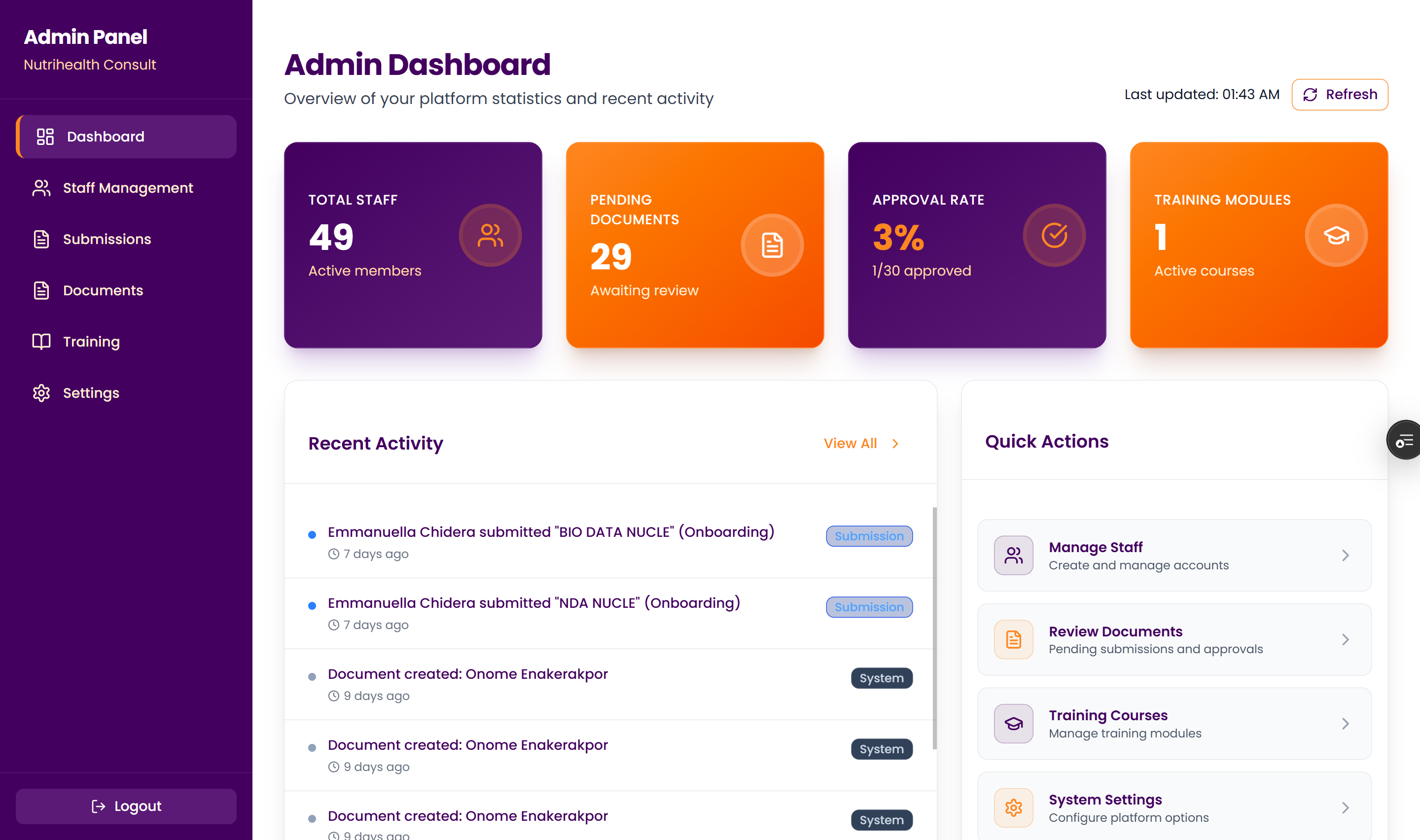
Task: Open Submissions menu item
Action: (x=126, y=239)
